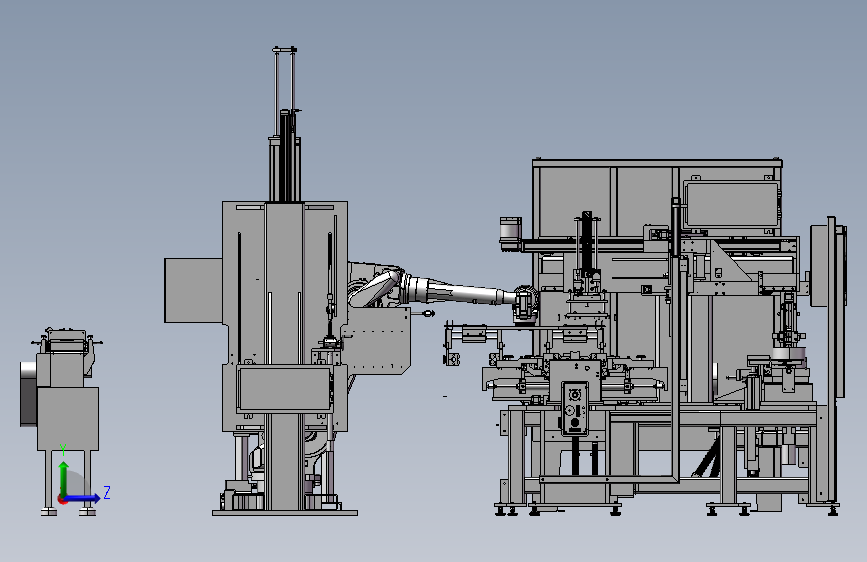Select the large rectangular block protruding from center machine
867x562 pixels.
193,290
